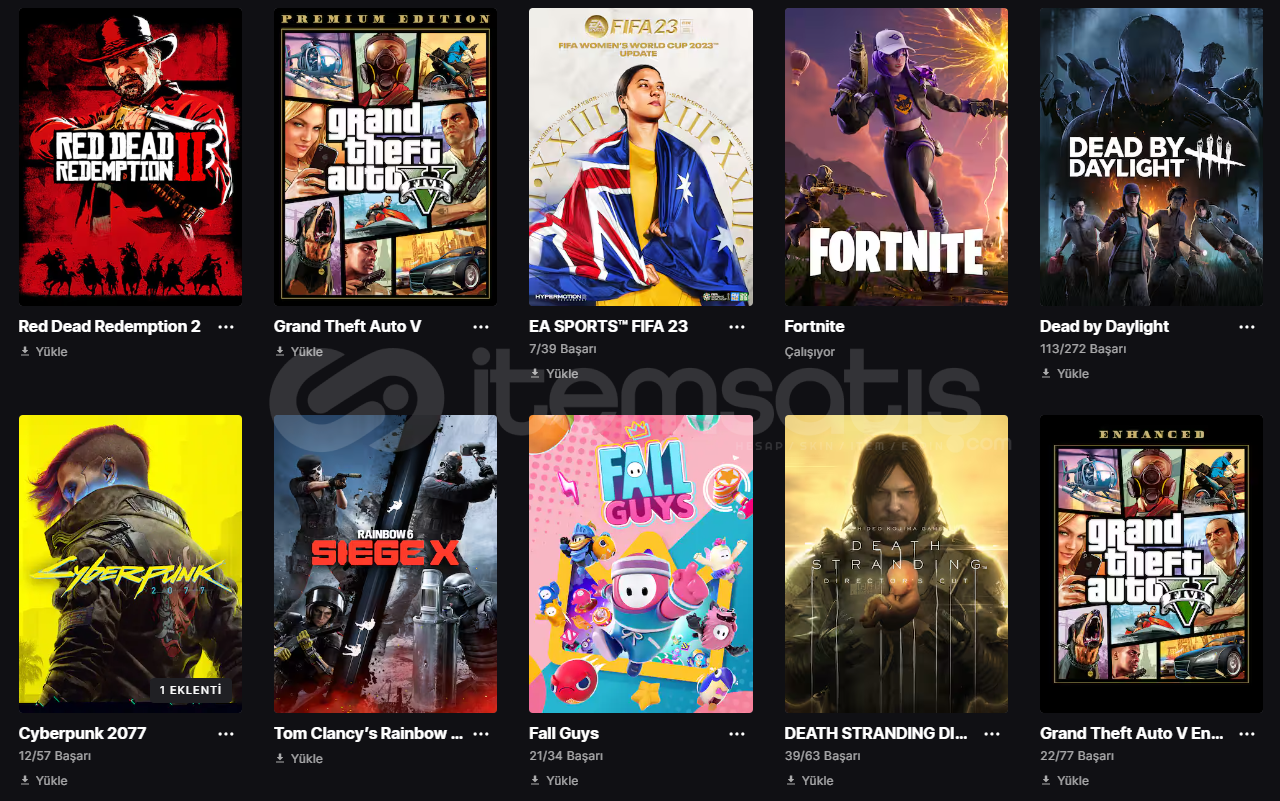1280x801 pixels.
Task: Open options for Grand Theft Auto V Enhanced
Action: click(1247, 734)
